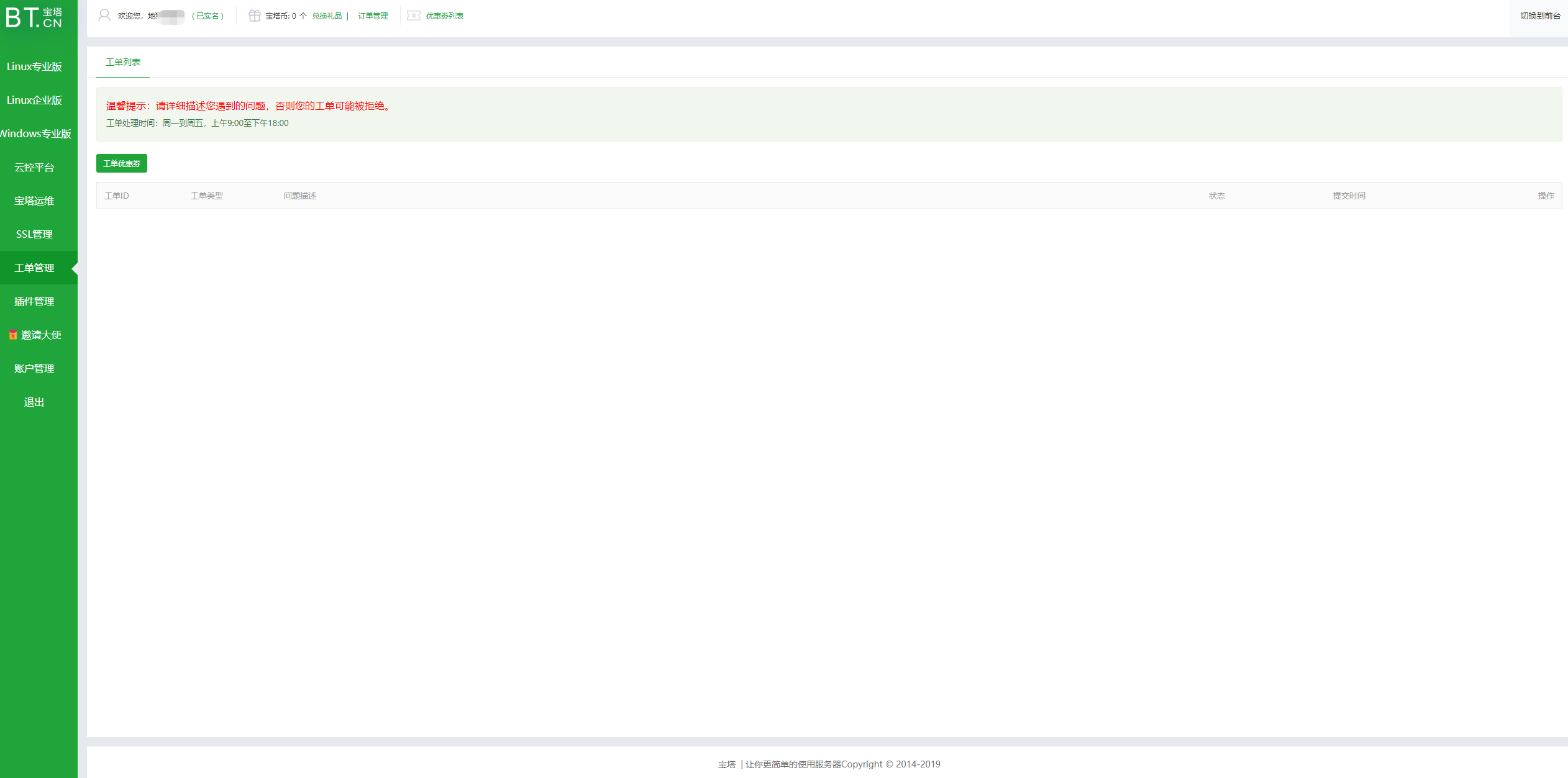Click the red gift icon beside 邀请大使
Image resolution: width=1568 pixels, height=778 pixels.
(x=12, y=335)
